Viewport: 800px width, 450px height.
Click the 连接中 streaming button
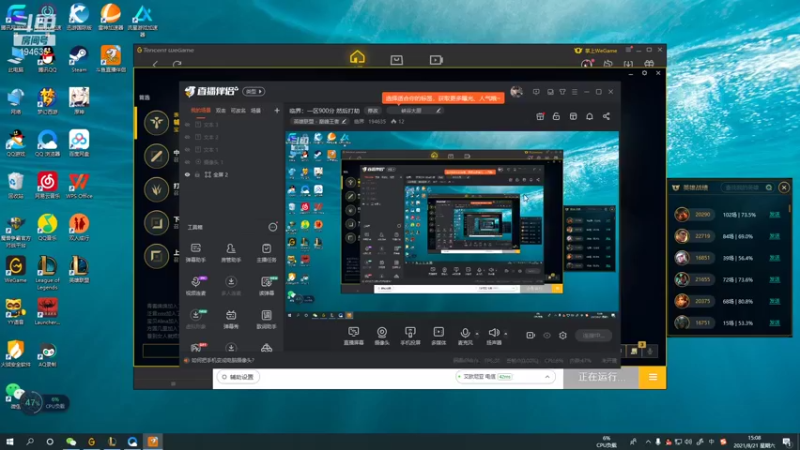[x=593, y=335]
